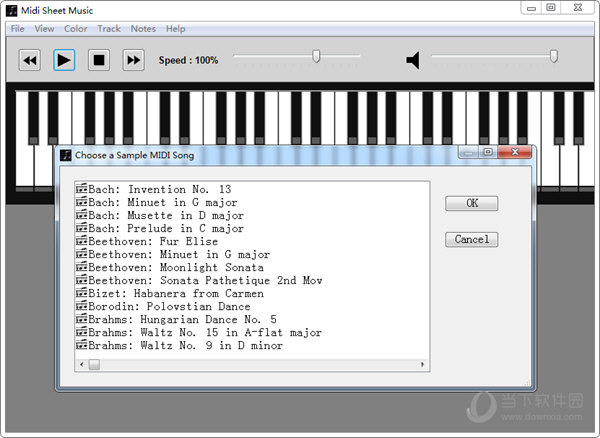
Task: Start playback with the Play button
Action: (64, 60)
